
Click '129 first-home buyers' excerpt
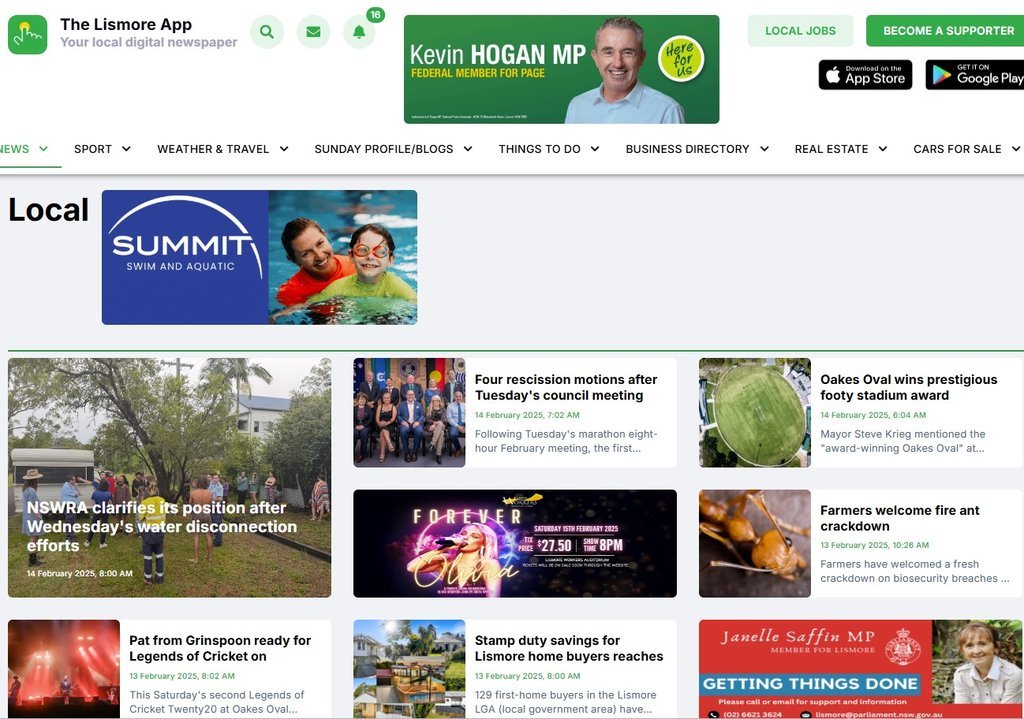point(566,702)
